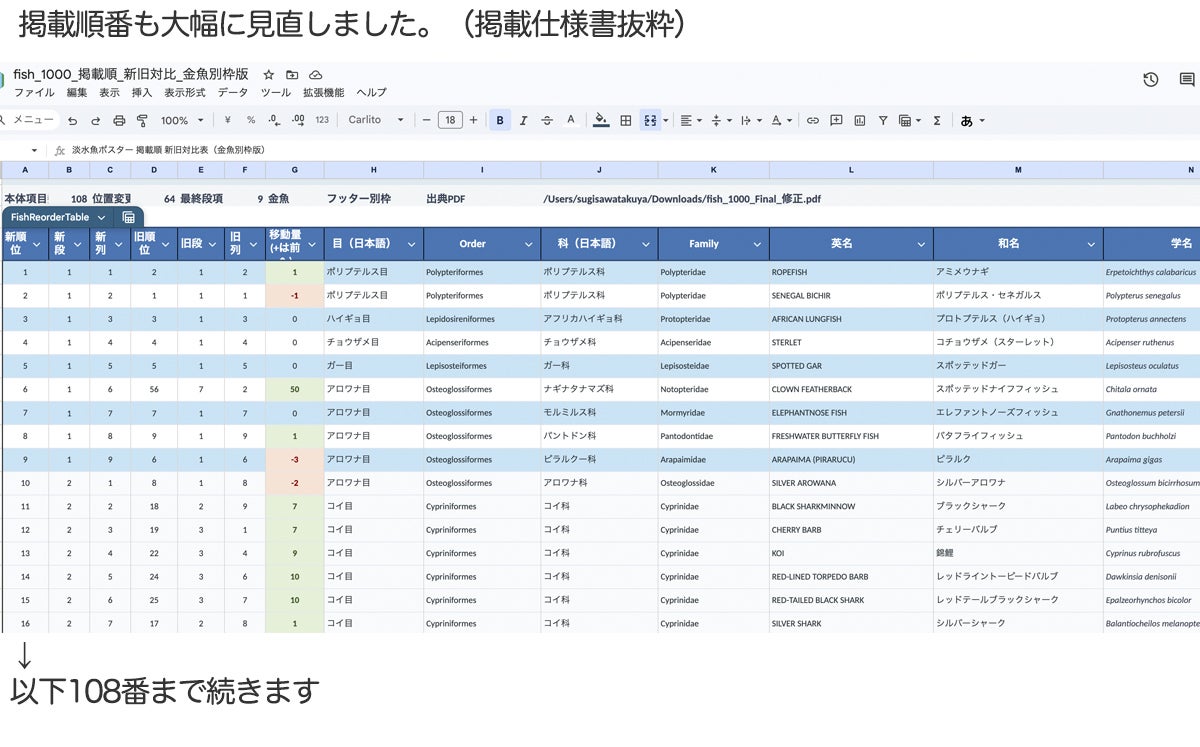This screenshot has height=747, width=1200.
Task: Click the メニュー search box
Action: pyautogui.click(x=30, y=120)
